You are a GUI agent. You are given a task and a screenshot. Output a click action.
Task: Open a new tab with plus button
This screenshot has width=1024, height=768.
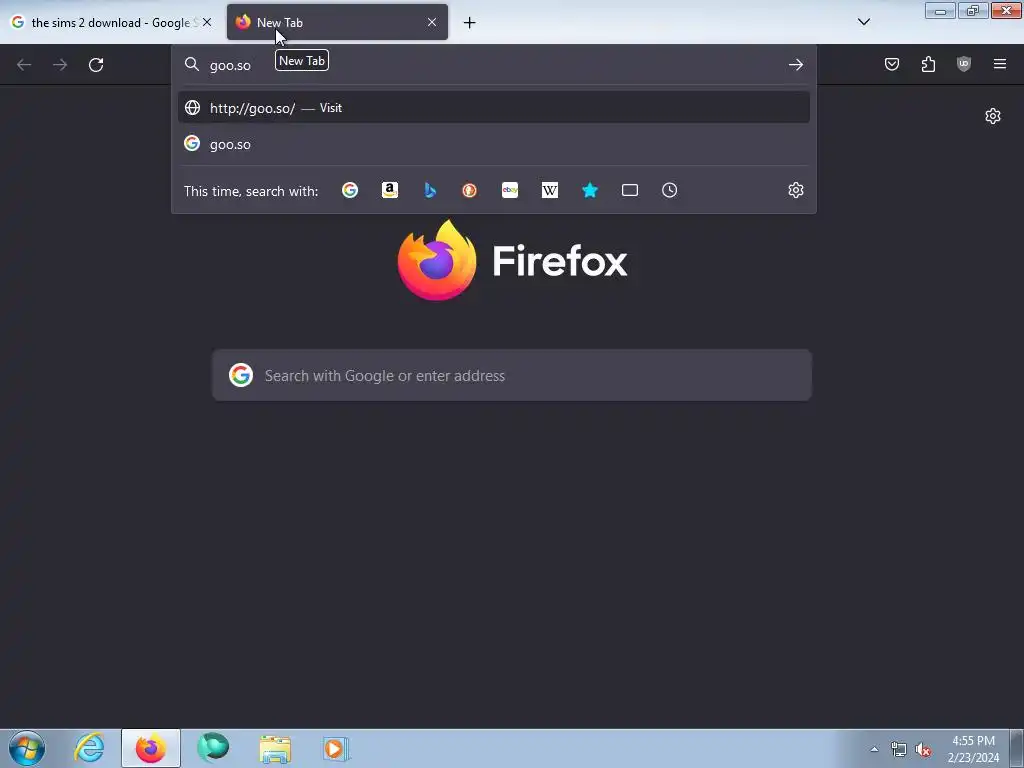point(470,23)
